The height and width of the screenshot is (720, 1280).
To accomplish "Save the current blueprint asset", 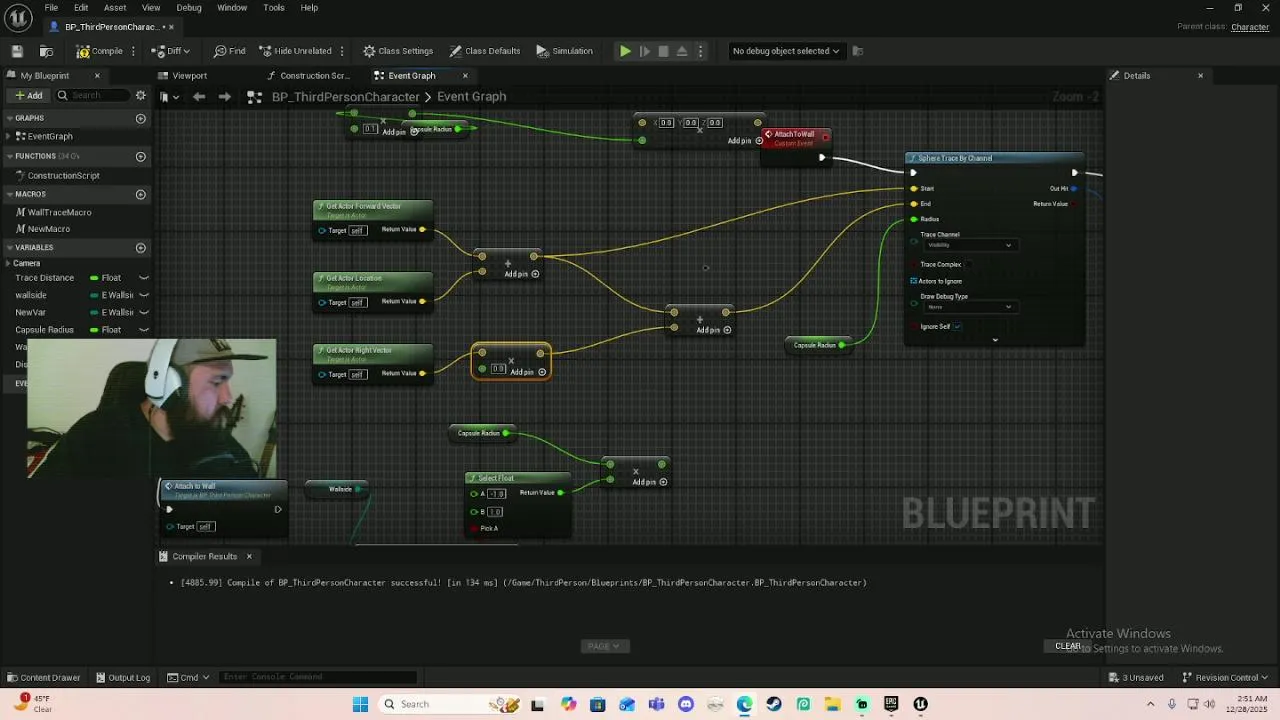I will pos(17,51).
